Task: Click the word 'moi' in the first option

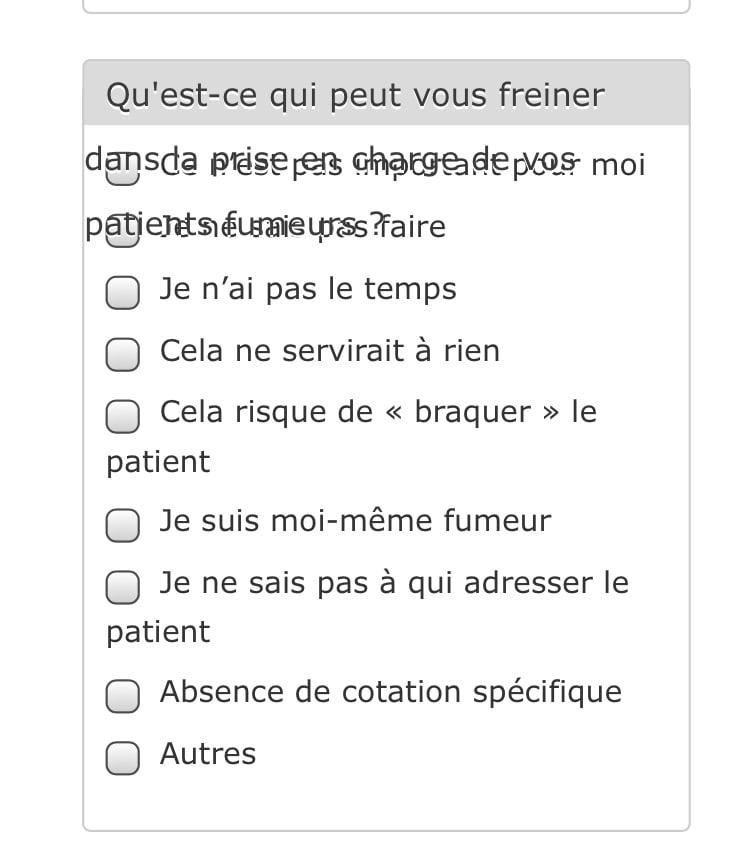Action: click(x=618, y=166)
